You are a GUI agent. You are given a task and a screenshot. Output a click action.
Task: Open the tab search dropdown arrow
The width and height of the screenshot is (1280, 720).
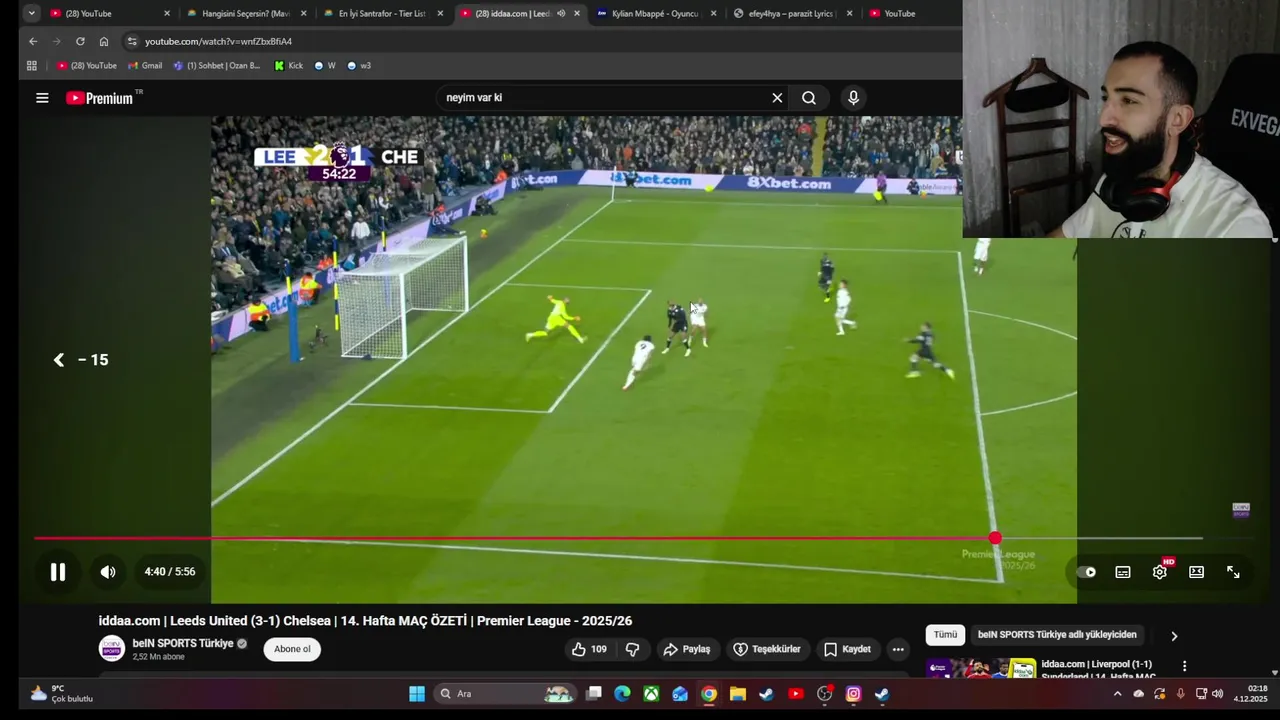31,13
